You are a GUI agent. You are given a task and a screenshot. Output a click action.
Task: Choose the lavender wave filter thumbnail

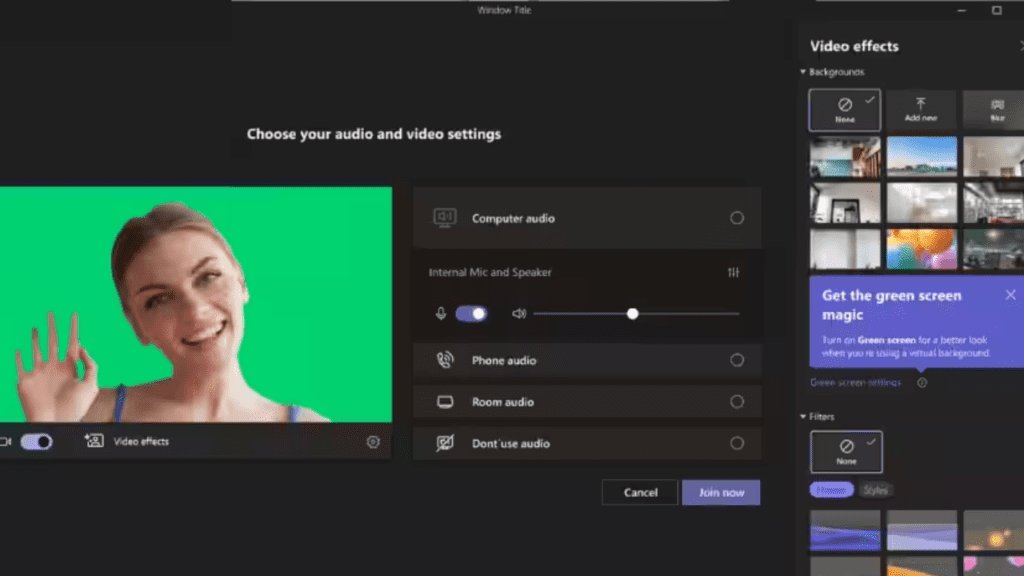click(921, 531)
